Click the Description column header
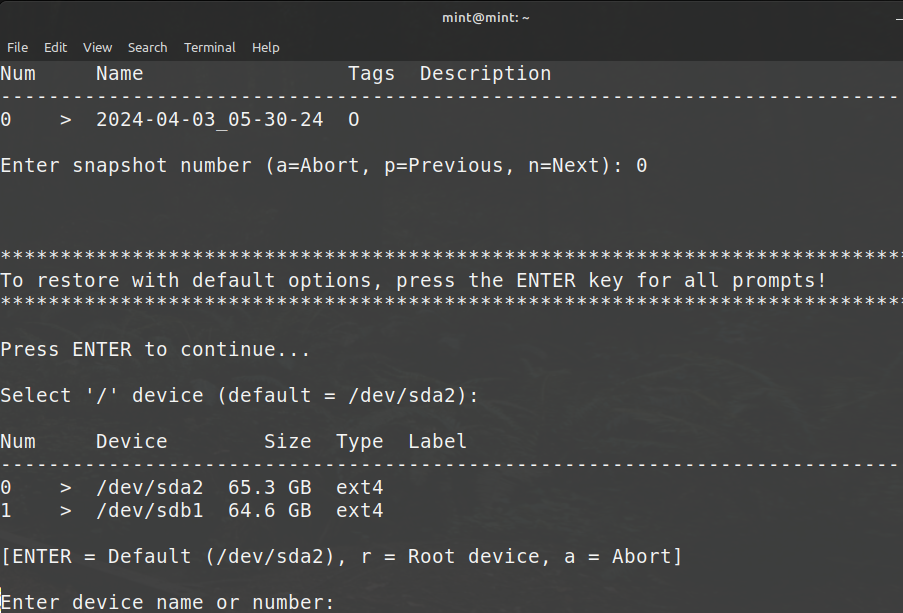 [x=485, y=74]
